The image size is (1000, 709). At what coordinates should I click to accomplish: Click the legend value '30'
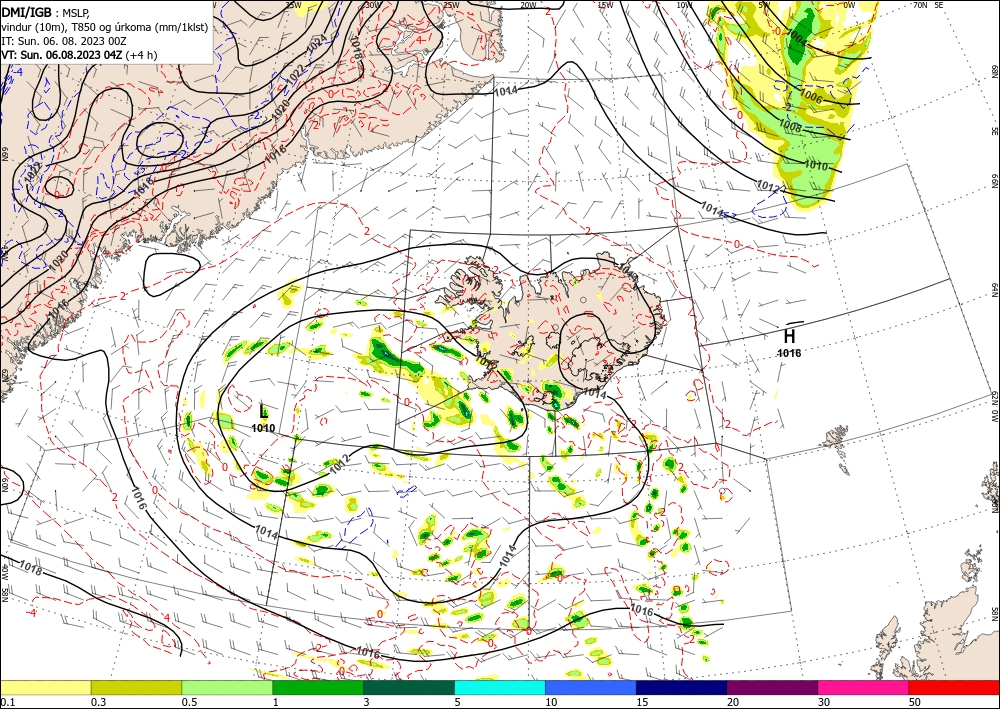824,702
